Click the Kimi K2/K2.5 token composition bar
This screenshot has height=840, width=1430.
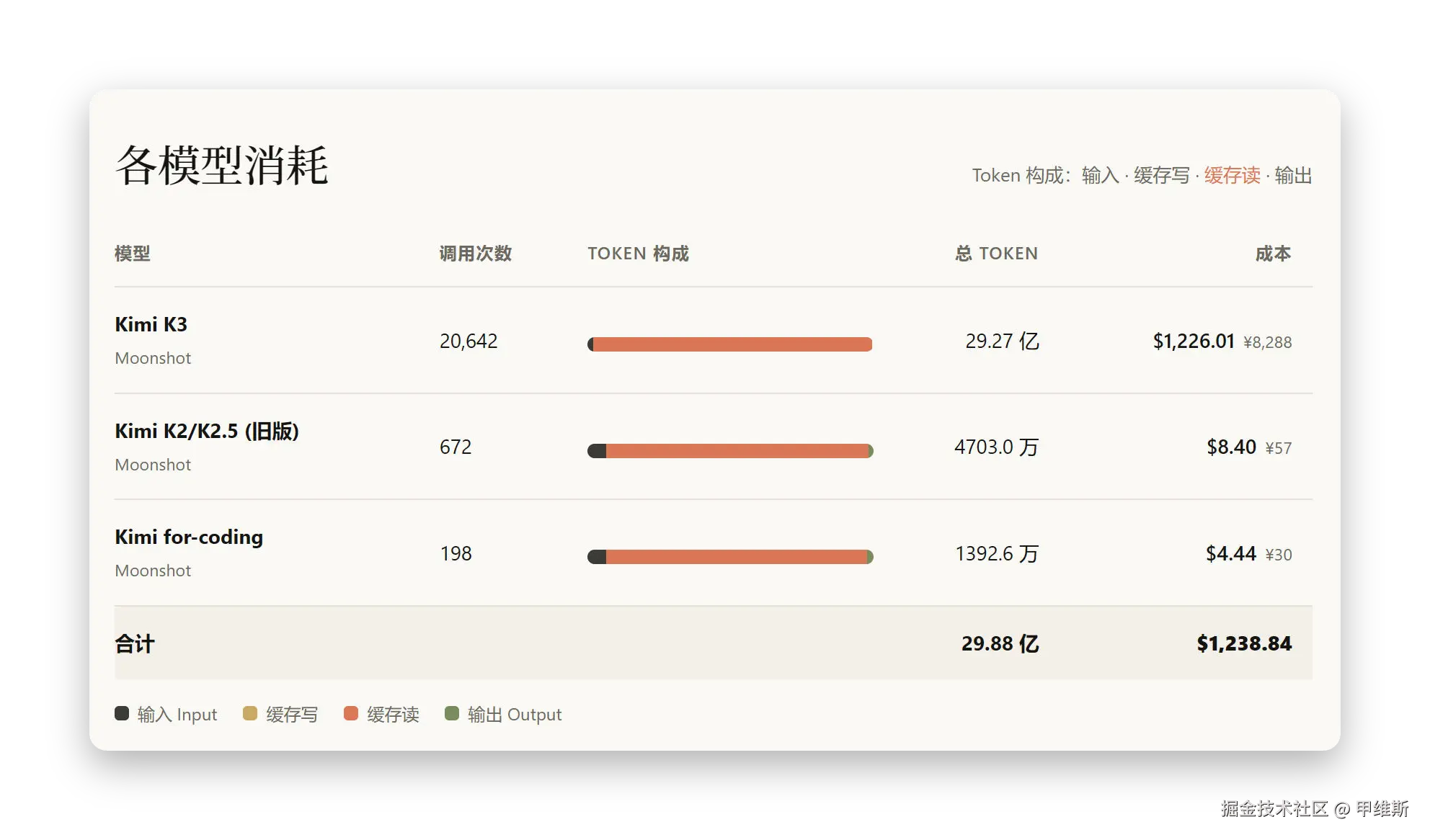730,451
